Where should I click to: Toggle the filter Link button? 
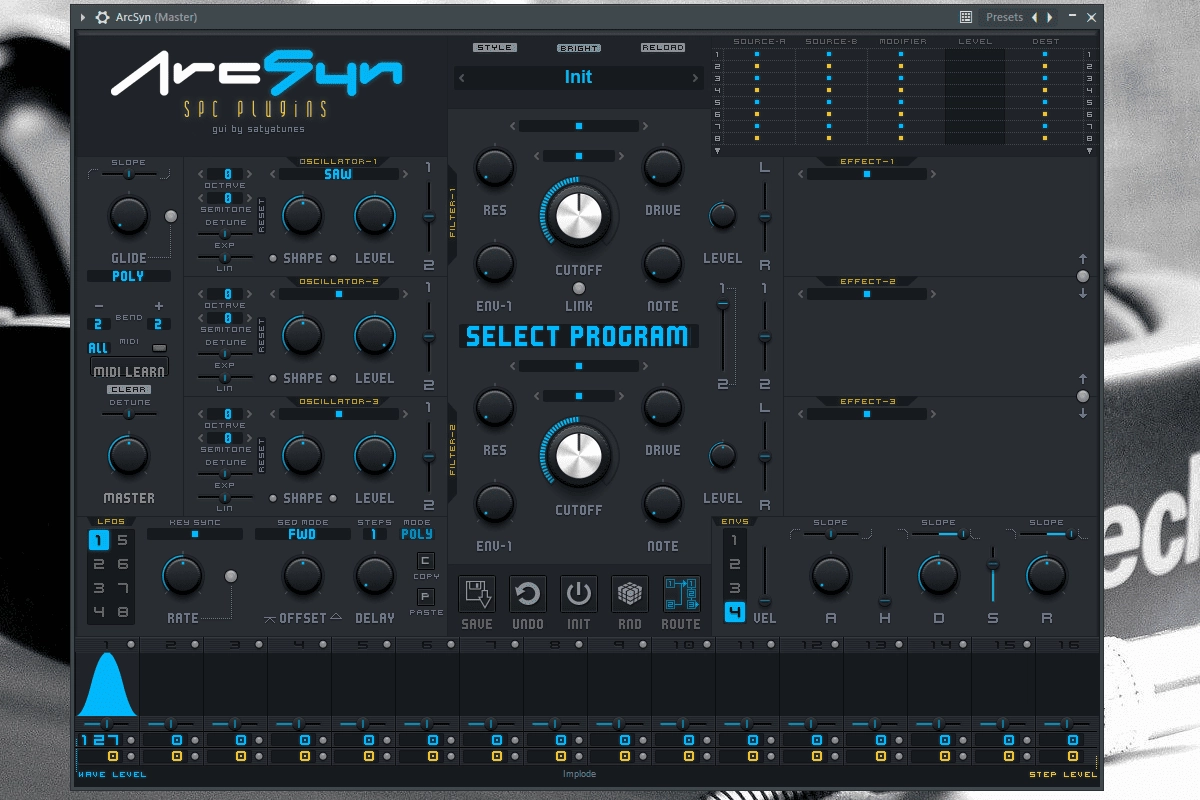pos(579,289)
